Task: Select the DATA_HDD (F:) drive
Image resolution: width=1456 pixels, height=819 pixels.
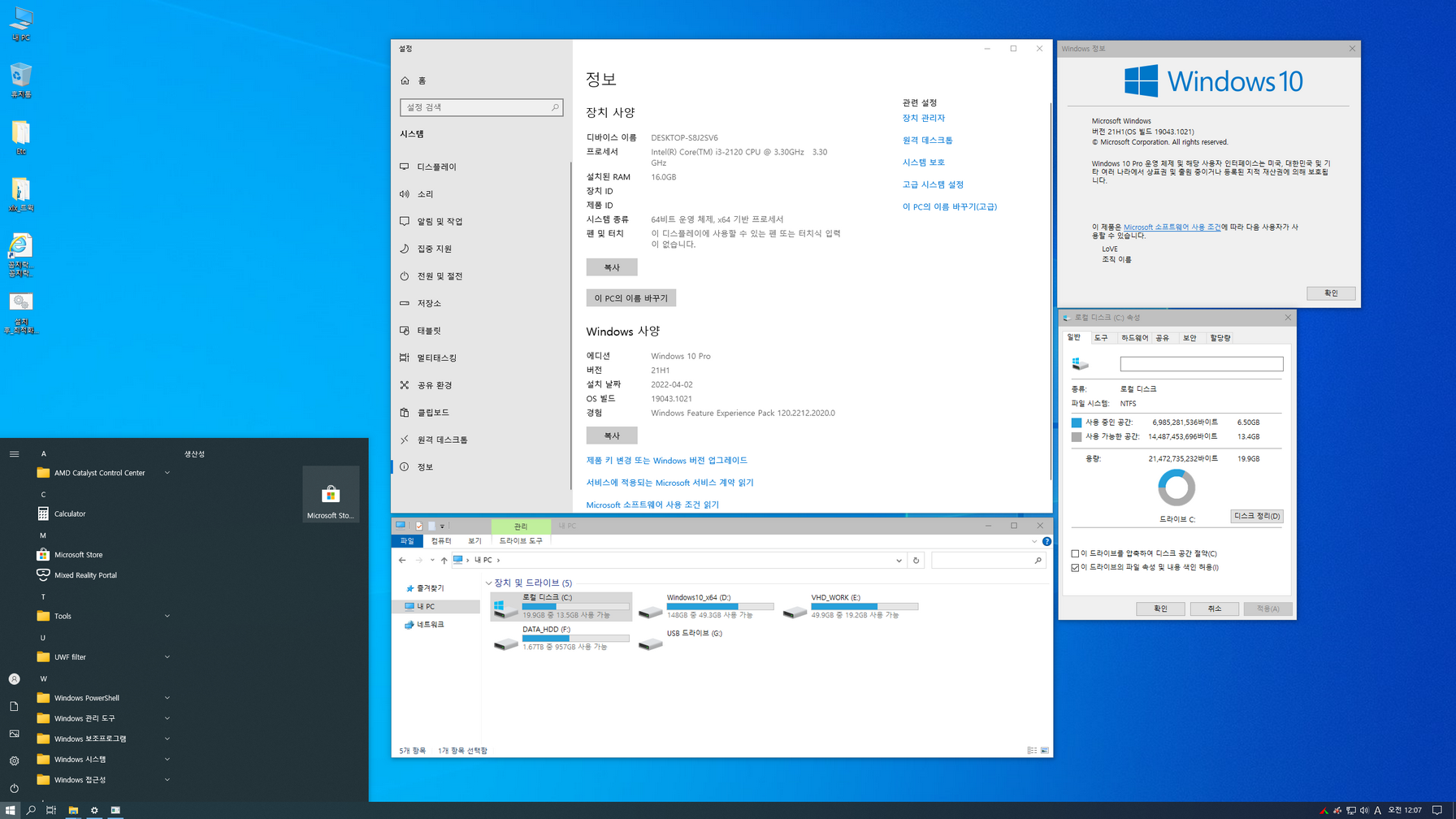Action: coord(561,638)
